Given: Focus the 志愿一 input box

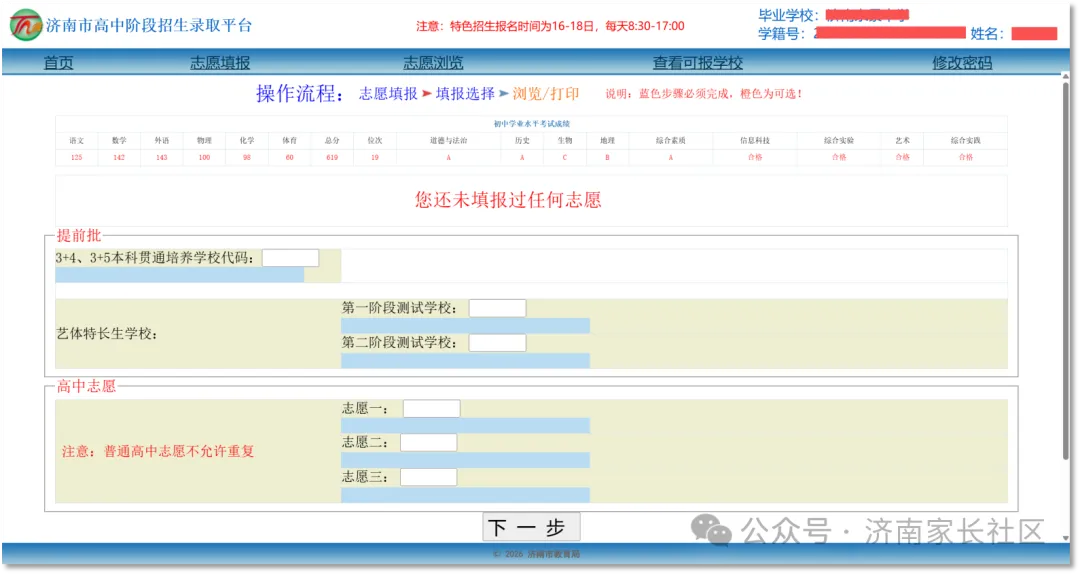Looking at the screenshot, I should coord(431,408).
